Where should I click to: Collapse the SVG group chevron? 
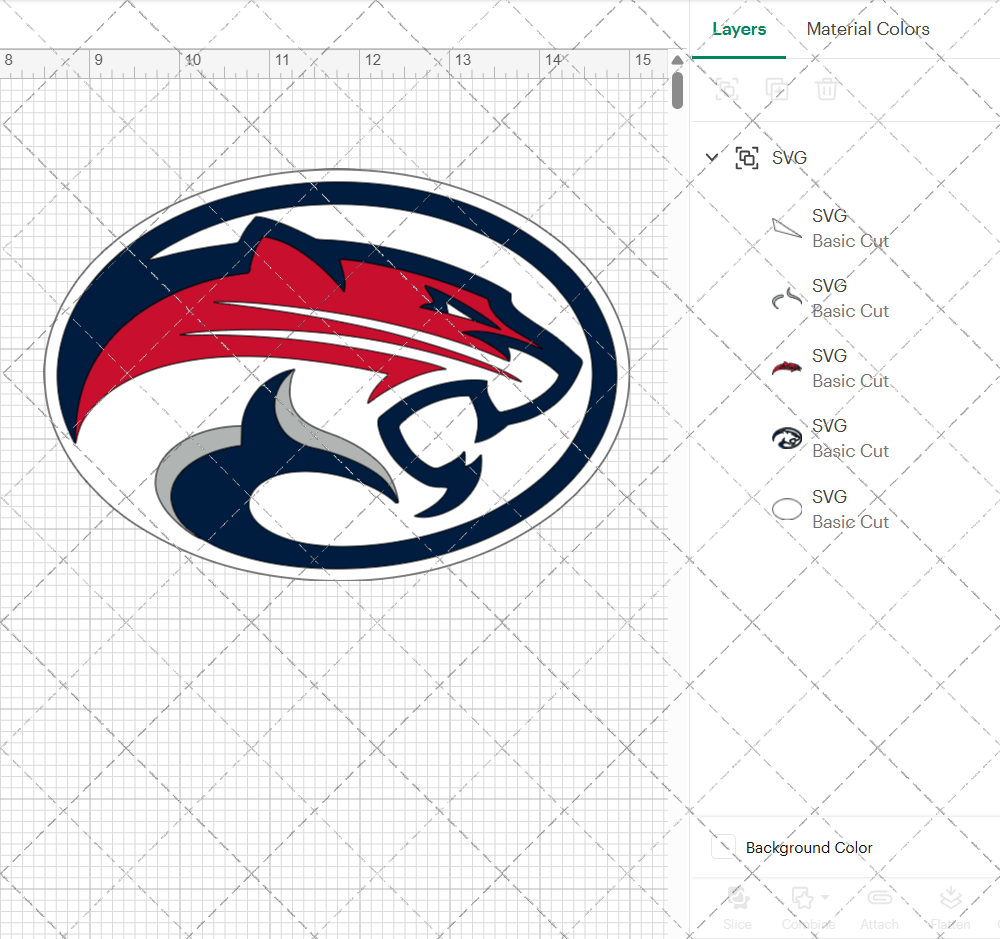pyautogui.click(x=712, y=157)
